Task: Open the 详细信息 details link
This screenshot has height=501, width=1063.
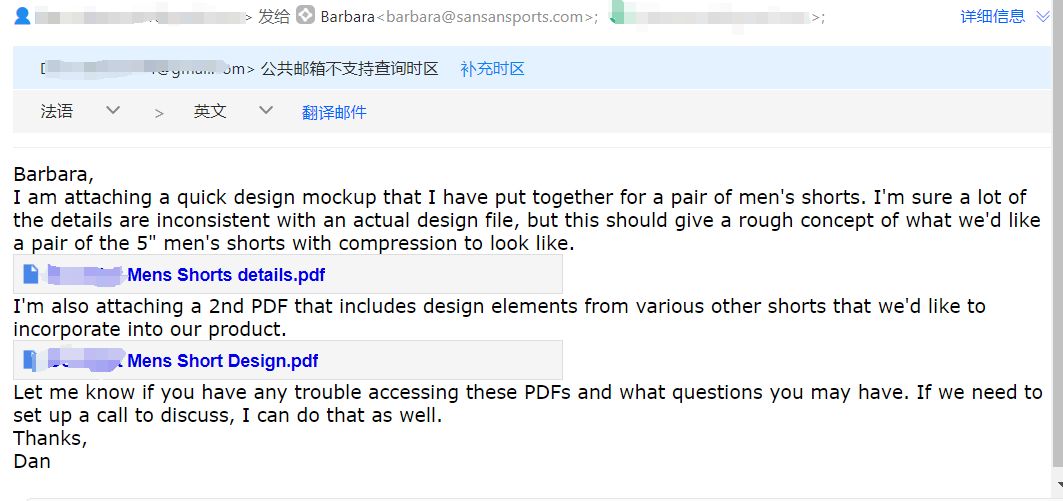Action: [992, 16]
